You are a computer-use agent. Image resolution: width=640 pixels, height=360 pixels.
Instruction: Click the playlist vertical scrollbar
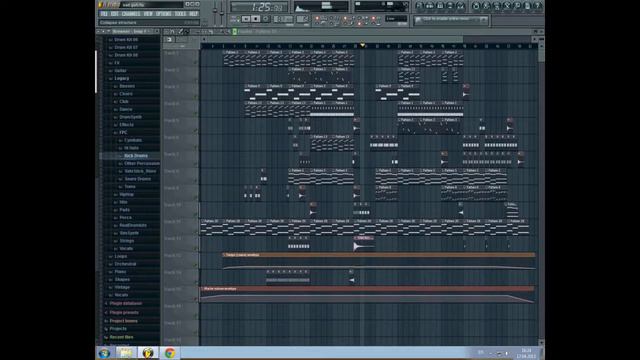point(541,192)
